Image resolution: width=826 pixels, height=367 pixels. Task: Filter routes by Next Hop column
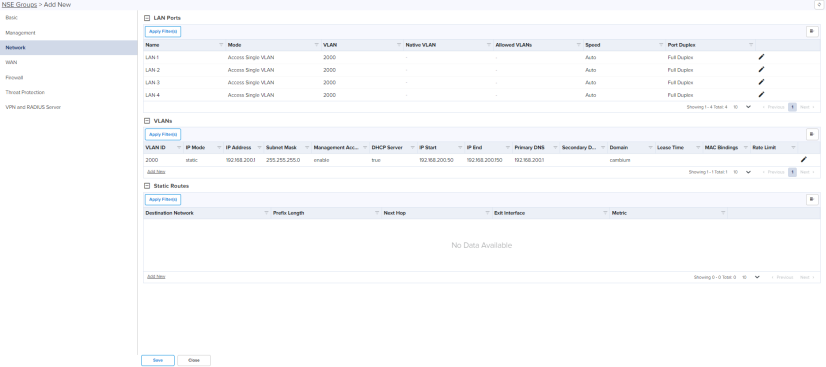coord(487,213)
